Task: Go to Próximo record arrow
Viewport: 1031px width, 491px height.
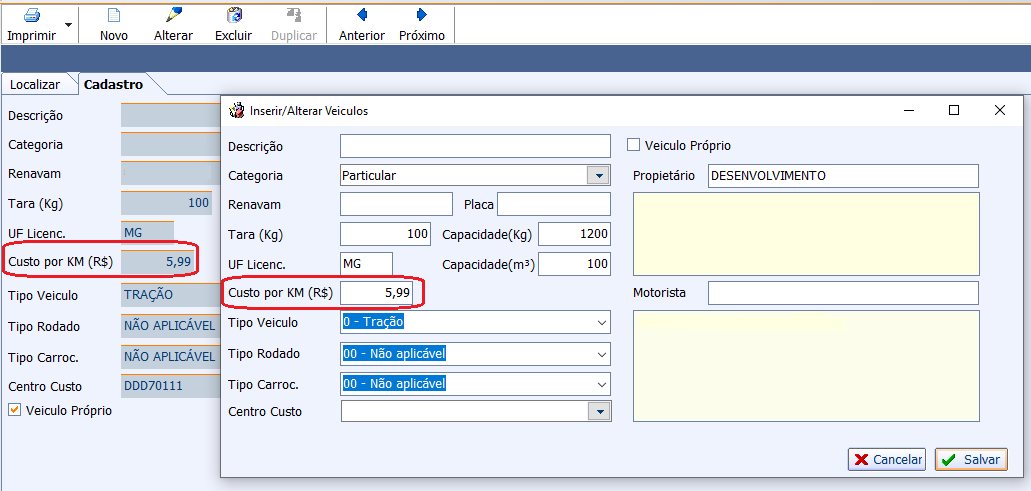Action: 421,16
